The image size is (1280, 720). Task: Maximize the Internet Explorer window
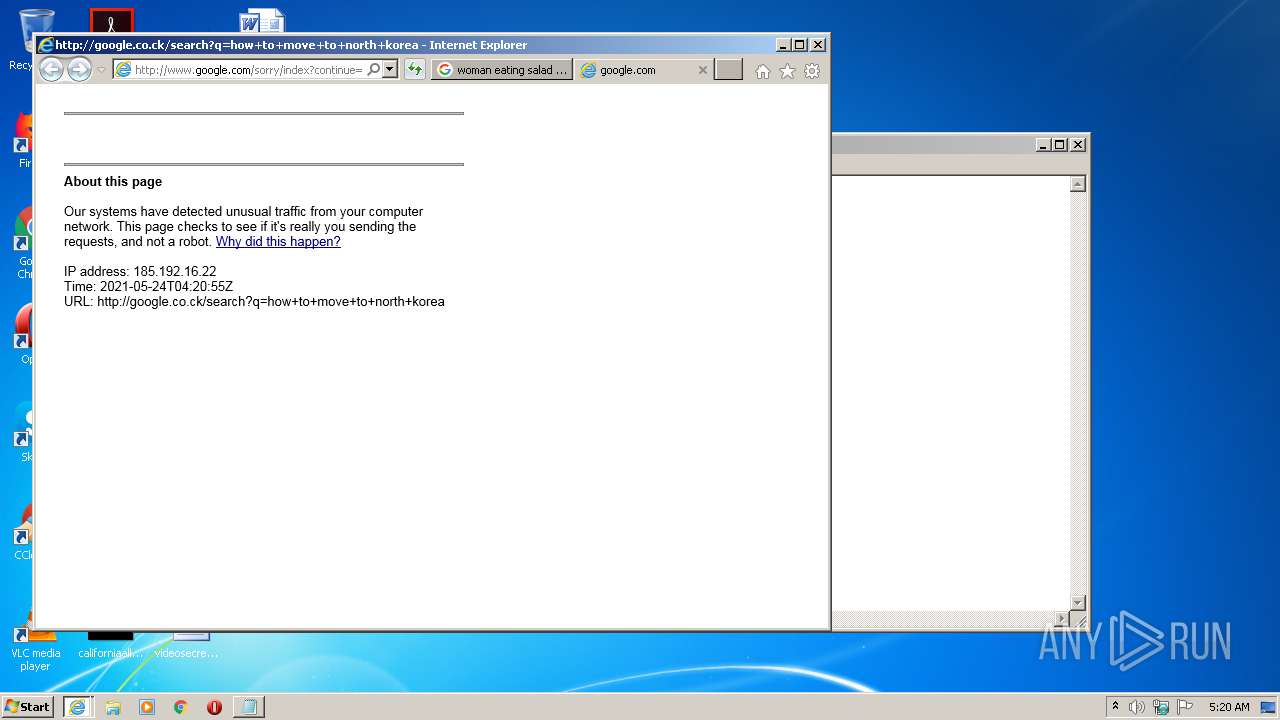coord(799,45)
